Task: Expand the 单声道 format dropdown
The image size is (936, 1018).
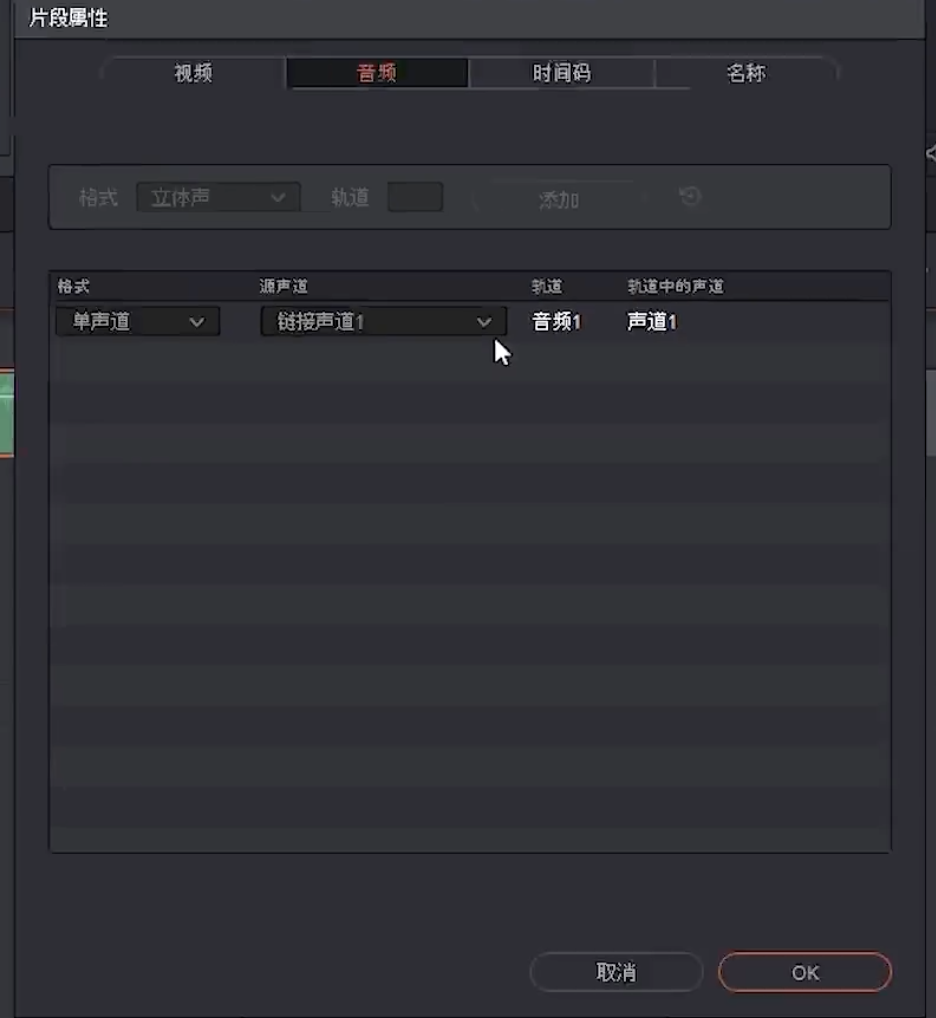Action: pyautogui.click(x=138, y=322)
